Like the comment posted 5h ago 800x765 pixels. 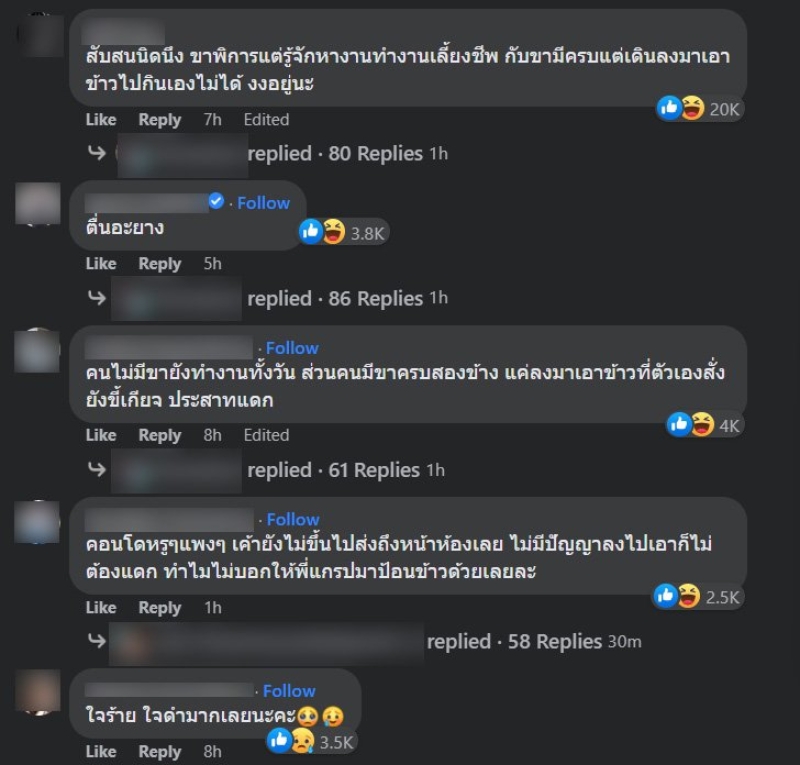101,263
